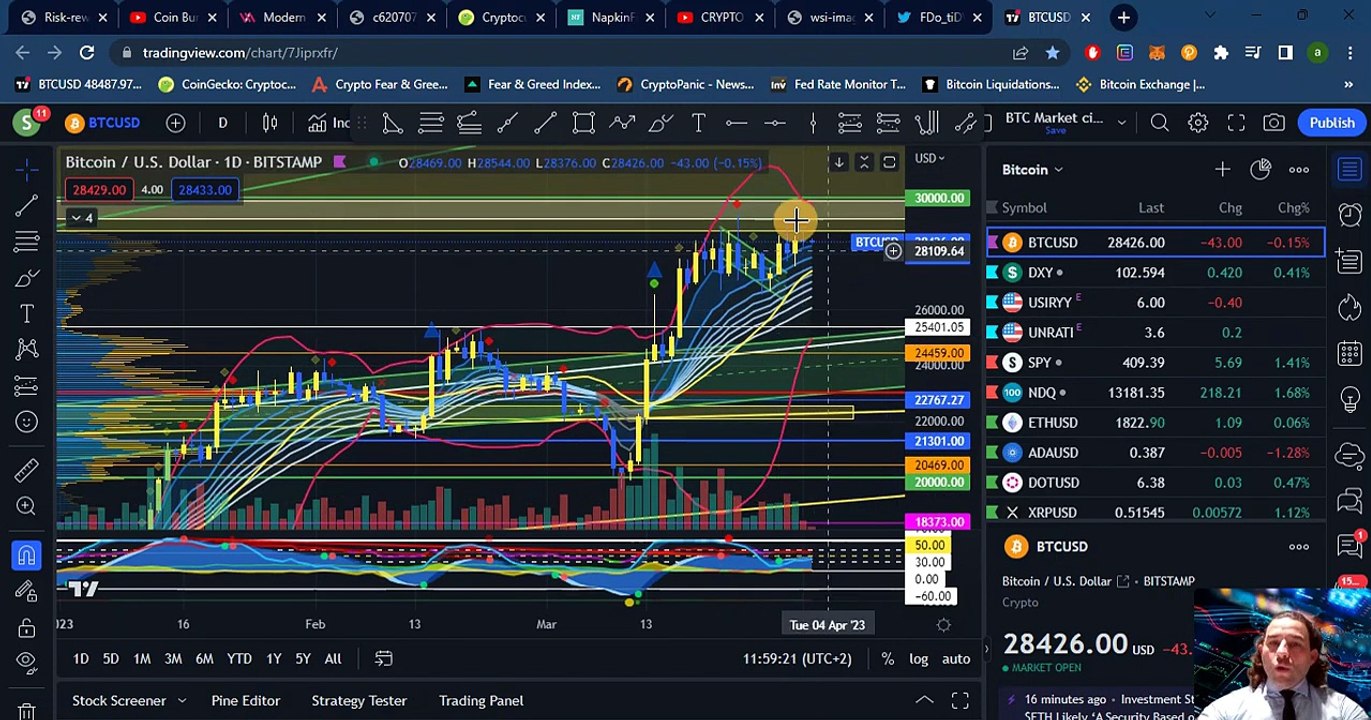Screen dimensions: 1371x720
Task: Select the YTD time range
Action: 239,659
